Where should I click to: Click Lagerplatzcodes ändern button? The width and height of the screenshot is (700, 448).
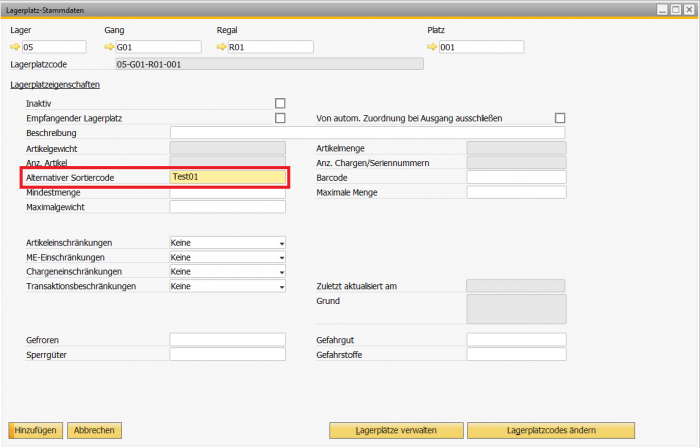[551, 431]
